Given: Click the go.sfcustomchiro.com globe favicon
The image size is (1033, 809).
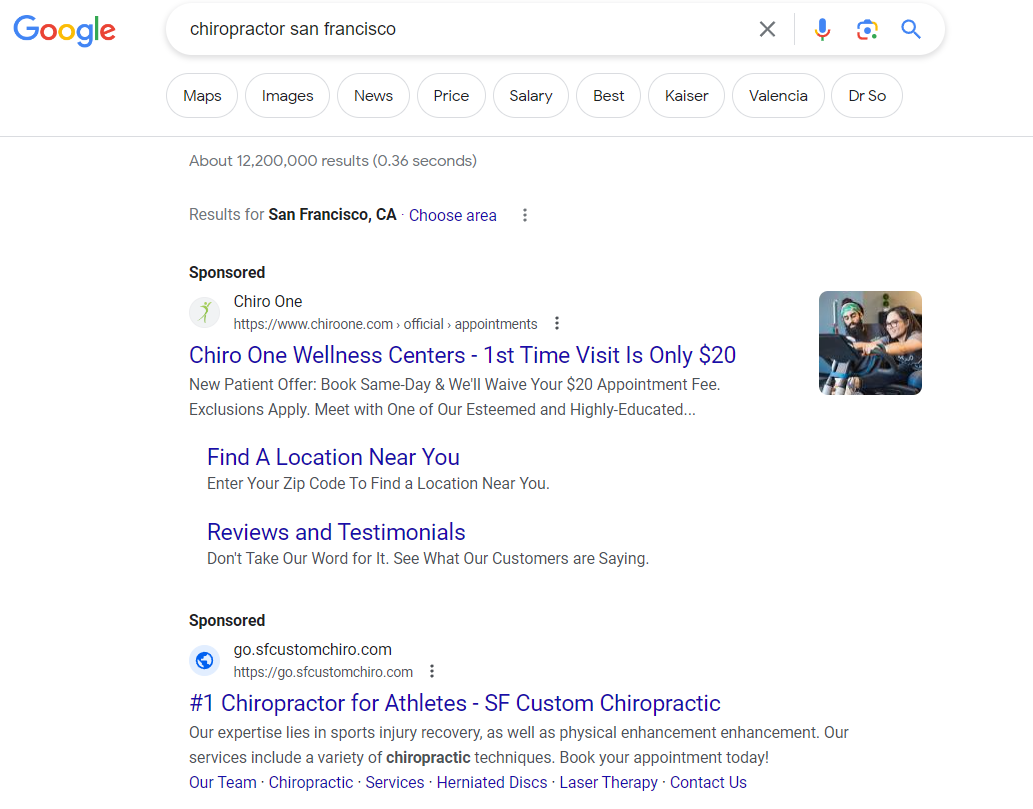Looking at the screenshot, I should tap(205, 660).
